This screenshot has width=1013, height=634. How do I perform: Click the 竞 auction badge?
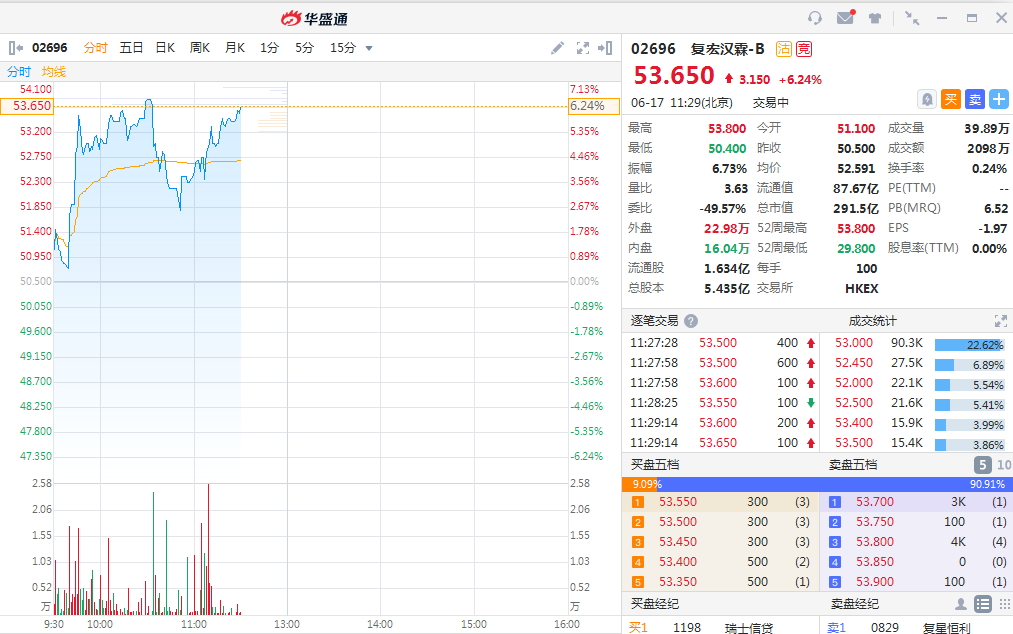(804, 48)
